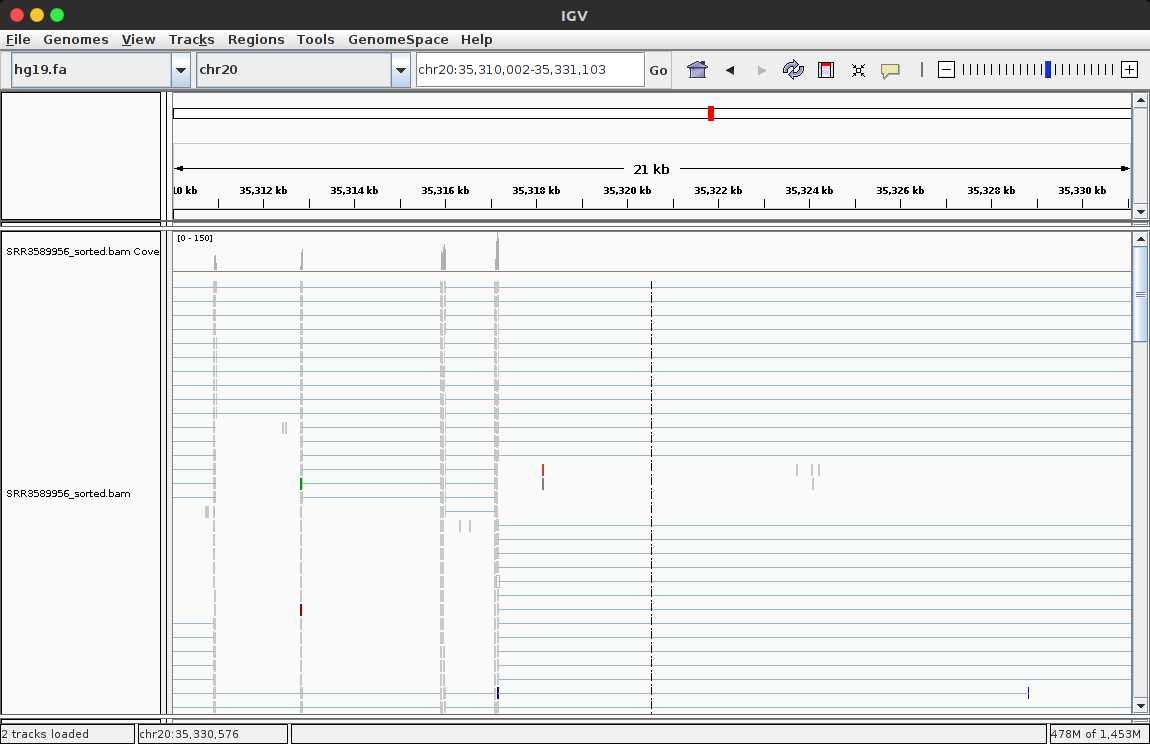The height and width of the screenshot is (744, 1150).
Task: Click the green mismatch mark in the alignments
Action: point(301,484)
